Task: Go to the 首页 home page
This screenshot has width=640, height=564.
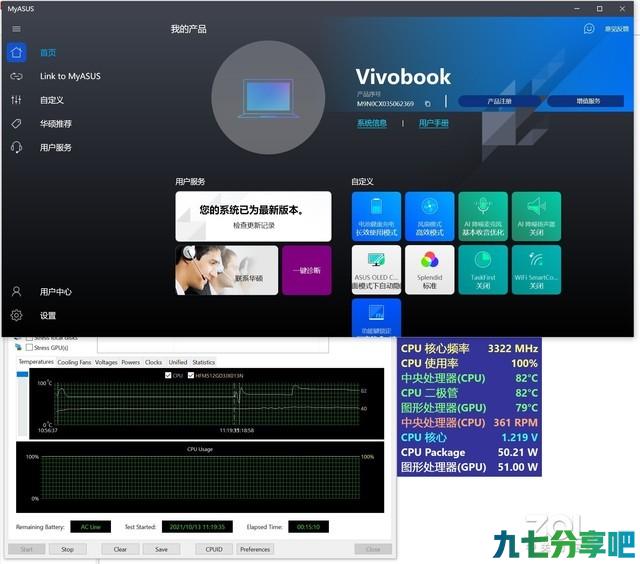Action: 48,53
